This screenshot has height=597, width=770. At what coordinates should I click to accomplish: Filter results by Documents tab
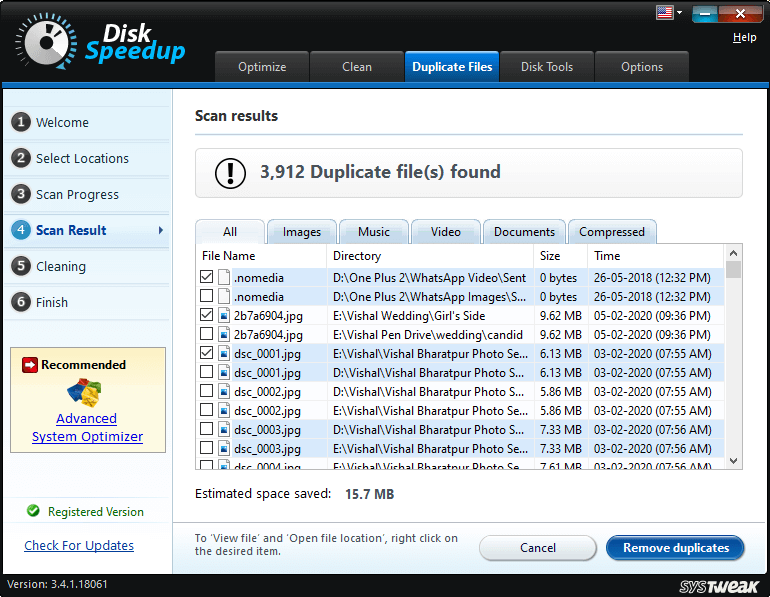(x=524, y=232)
